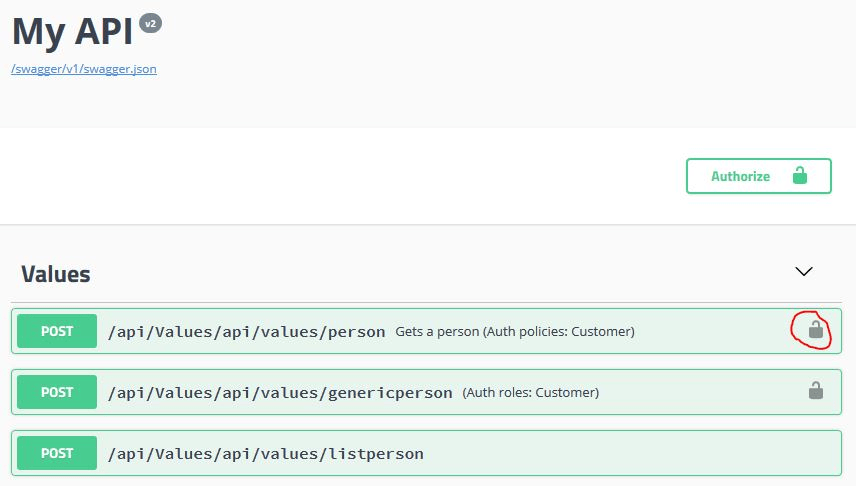Open the /swagger/v1/swagger.json link
Screen dimensions: 856x486
pyautogui.click(x=84, y=69)
